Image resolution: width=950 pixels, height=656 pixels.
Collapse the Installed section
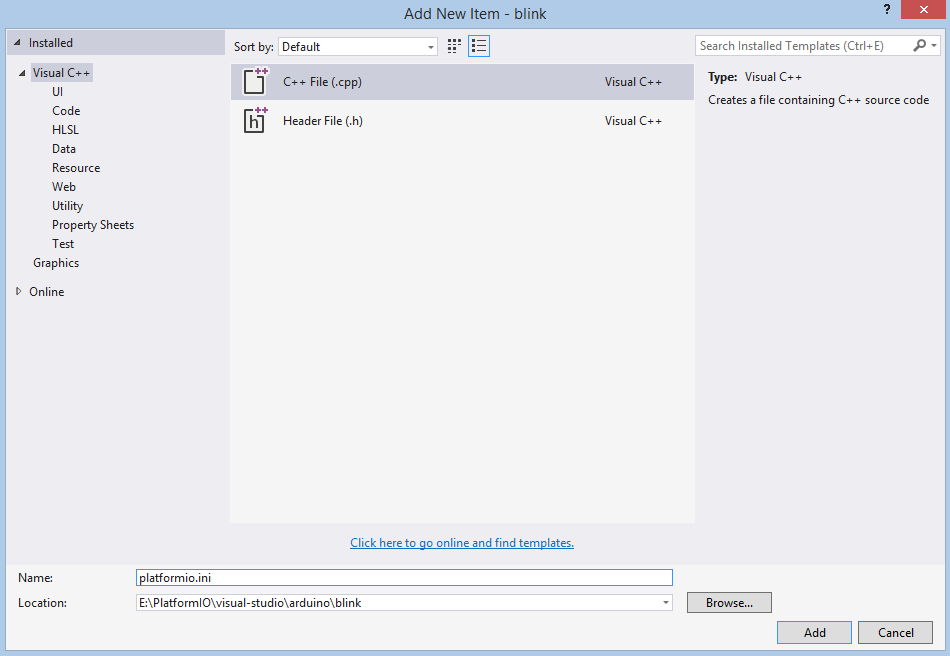pyautogui.click(x=17, y=43)
